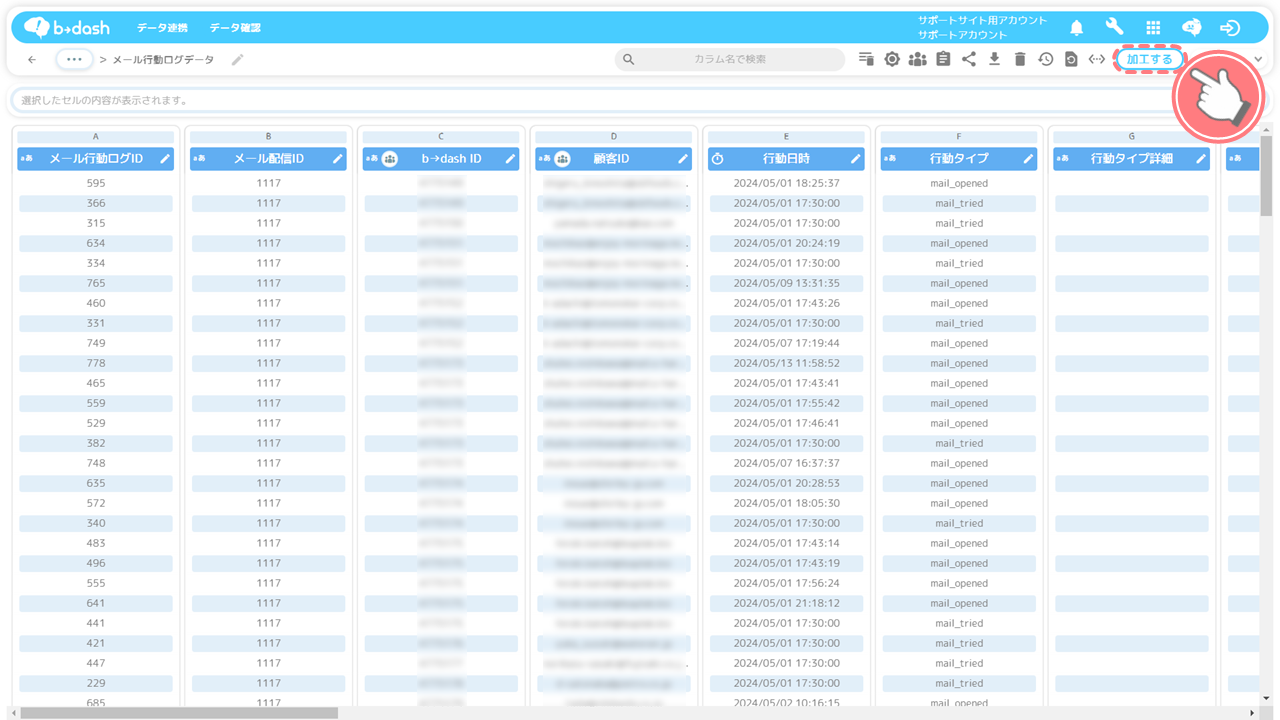This screenshot has width=1280, height=720.
Task: Click the clipboard icon in toolbar
Action: [x=943, y=60]
